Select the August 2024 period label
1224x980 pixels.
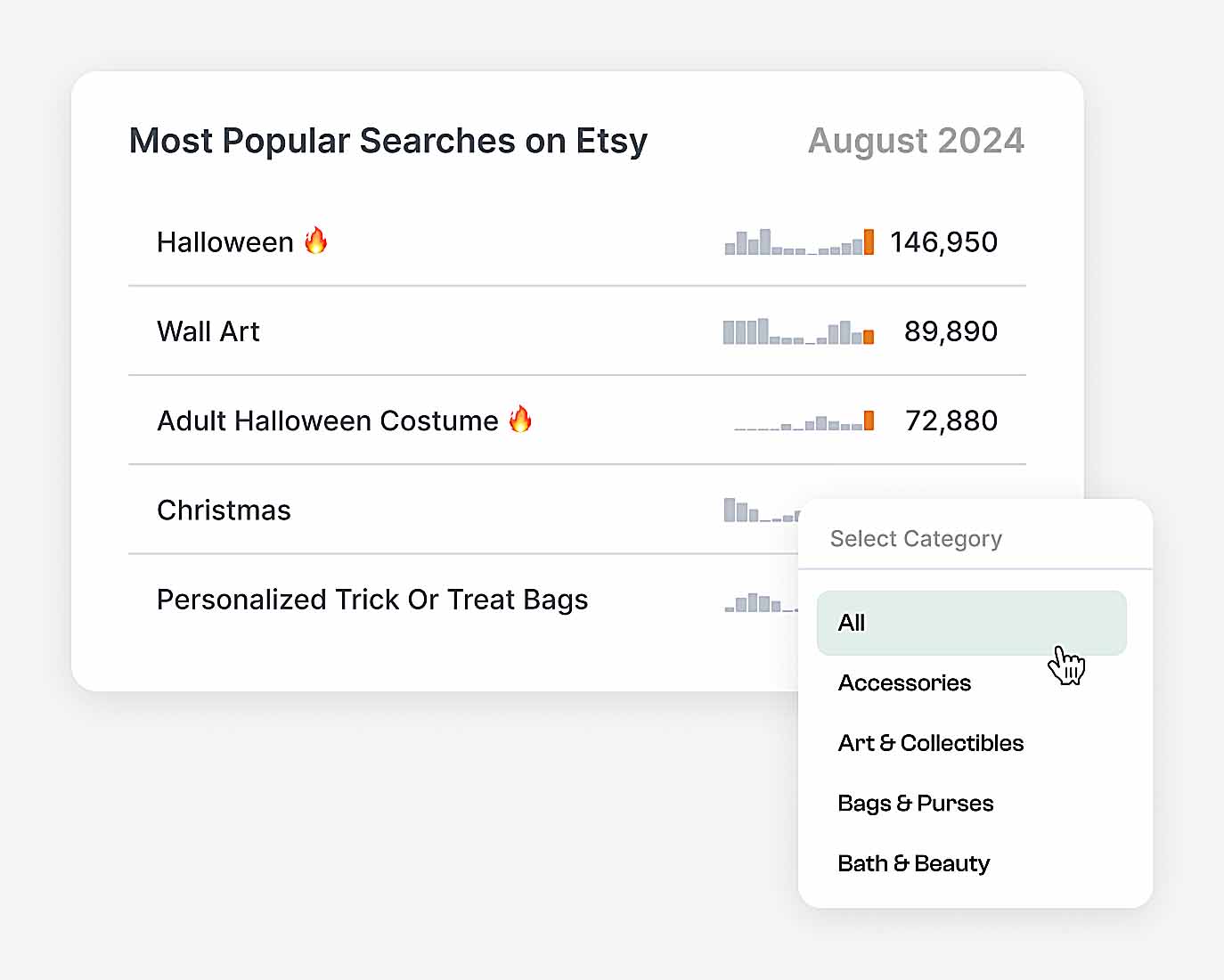(916, 140)
